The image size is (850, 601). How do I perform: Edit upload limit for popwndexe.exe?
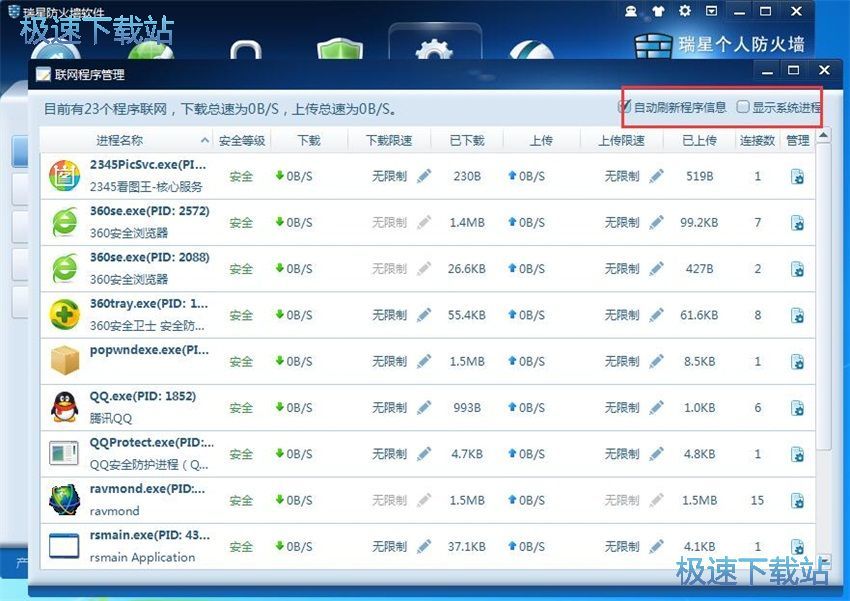[656, 361]
